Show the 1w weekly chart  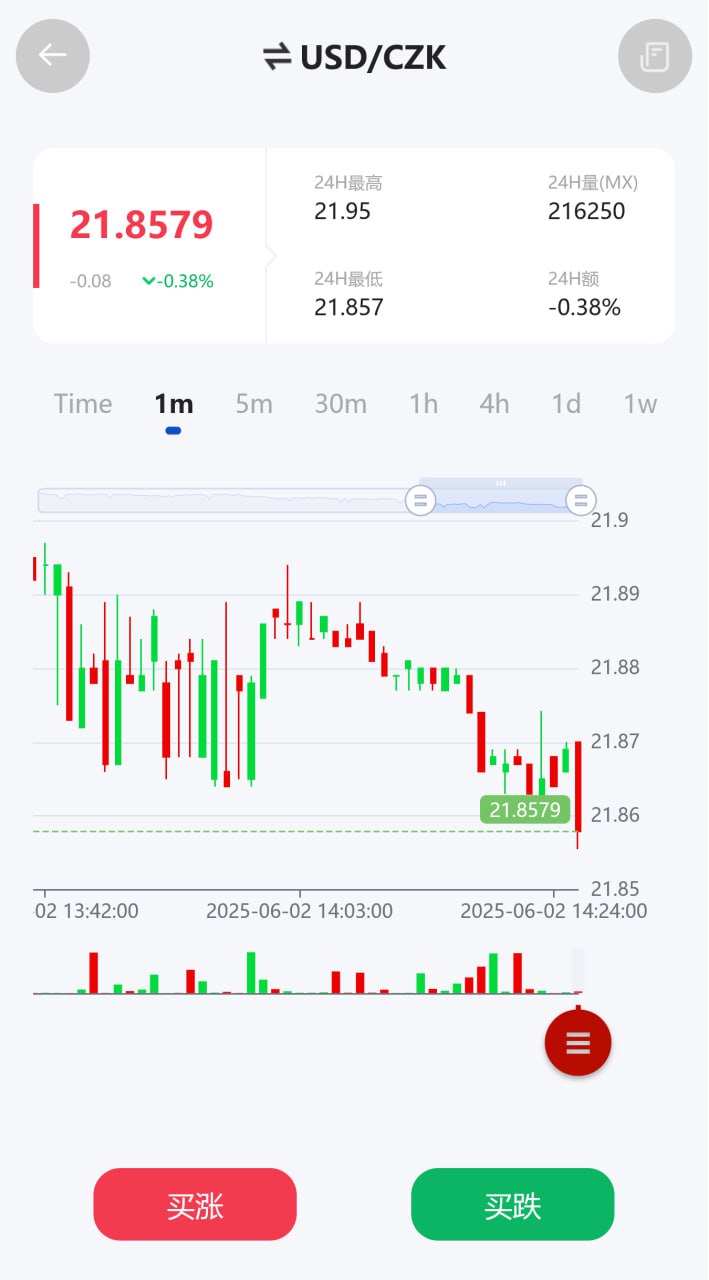pyautogui.click(x=640, y=404)
